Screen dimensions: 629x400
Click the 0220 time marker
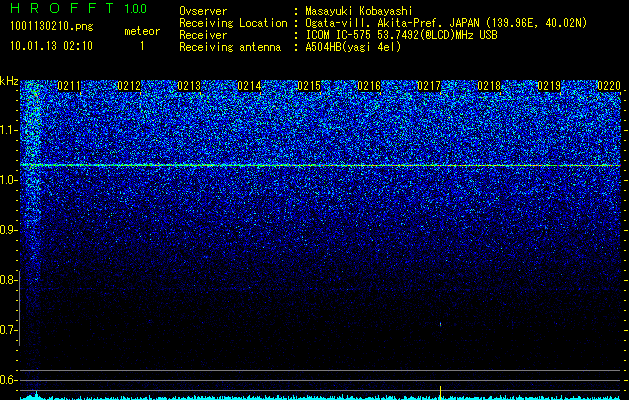pyautogui.click(x=609, y=86)
